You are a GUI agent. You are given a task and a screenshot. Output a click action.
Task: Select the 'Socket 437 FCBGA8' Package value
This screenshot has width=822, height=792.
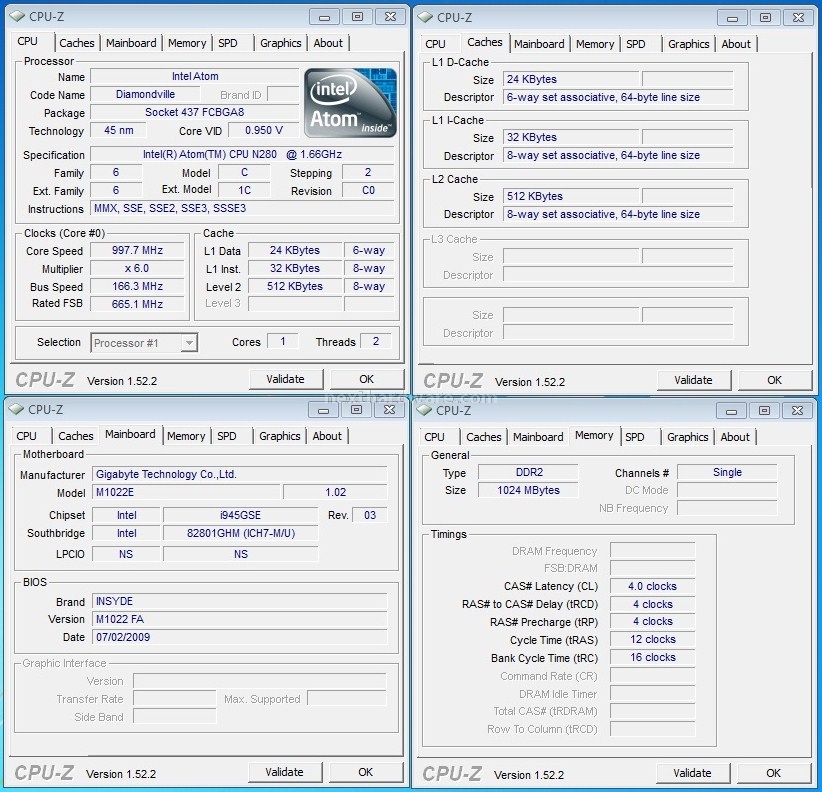(x=194, y=112)
